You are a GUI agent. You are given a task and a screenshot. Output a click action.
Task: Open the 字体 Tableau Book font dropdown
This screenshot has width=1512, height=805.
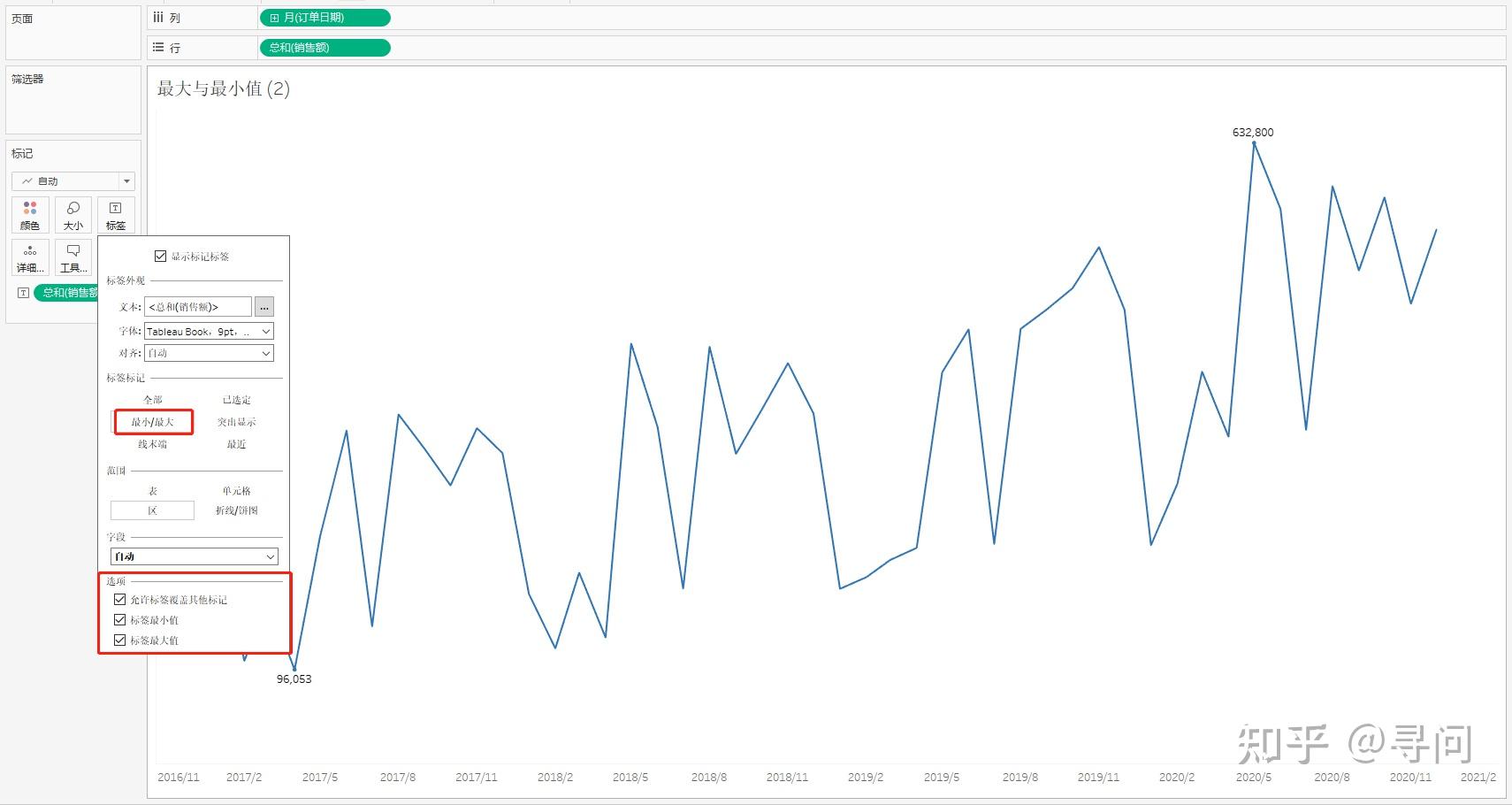[x=210, y=331]
